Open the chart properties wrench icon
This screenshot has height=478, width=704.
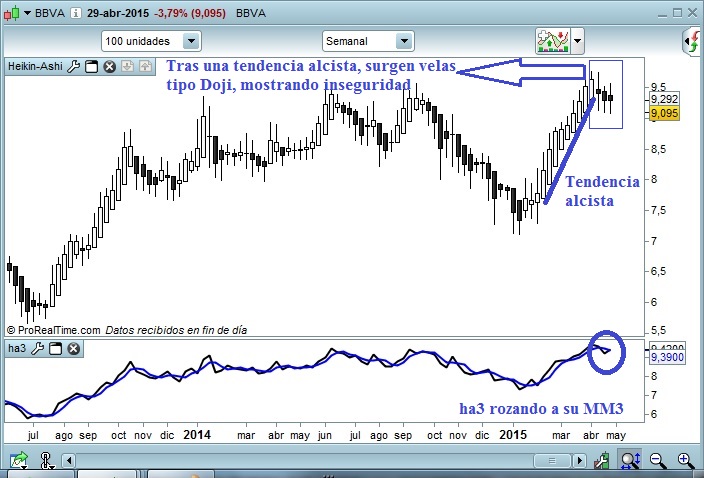(x=602, y=460)
